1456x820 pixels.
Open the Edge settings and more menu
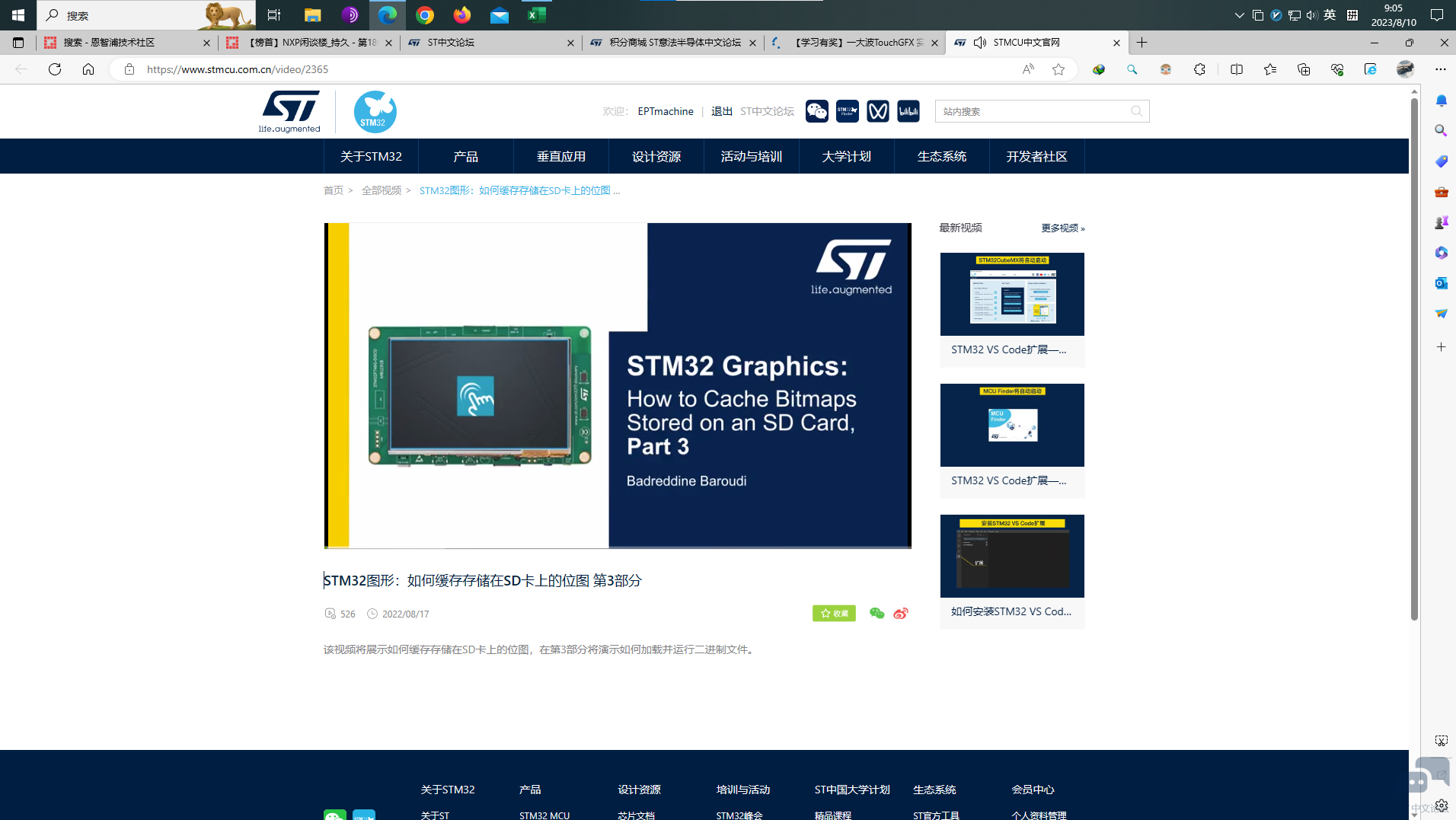pyautogui.click(x=1441, y=69)
